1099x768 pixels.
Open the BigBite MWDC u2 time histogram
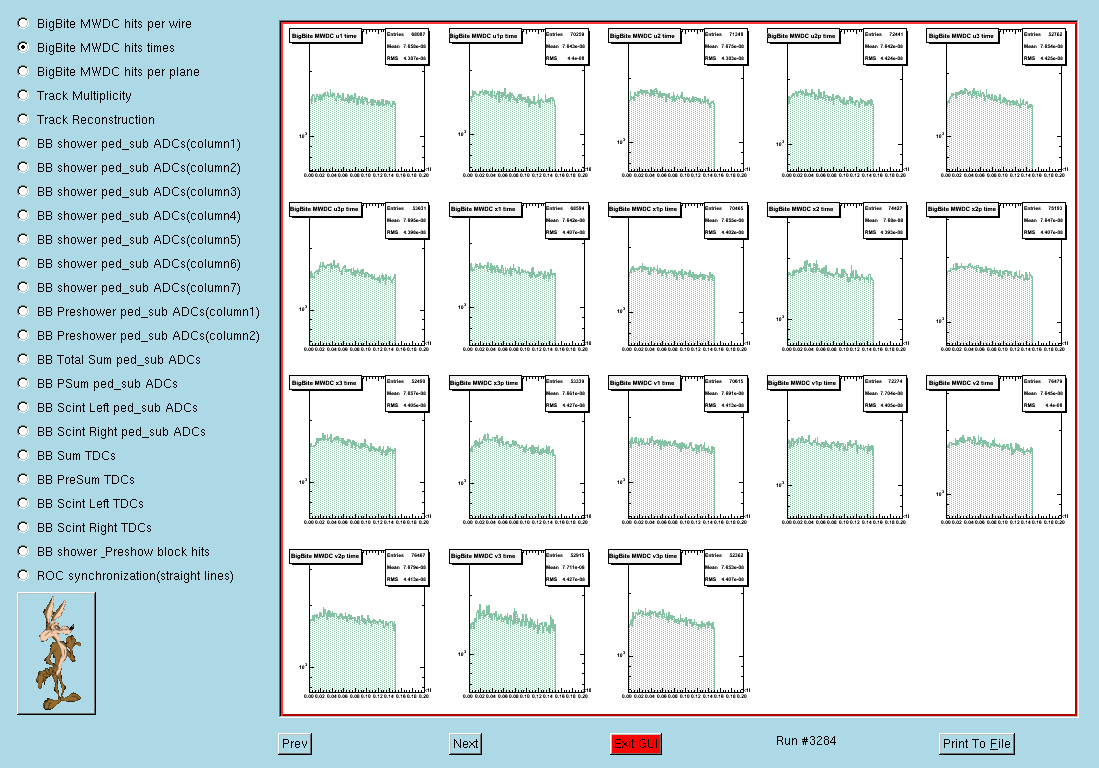click(x=677, y=103)
